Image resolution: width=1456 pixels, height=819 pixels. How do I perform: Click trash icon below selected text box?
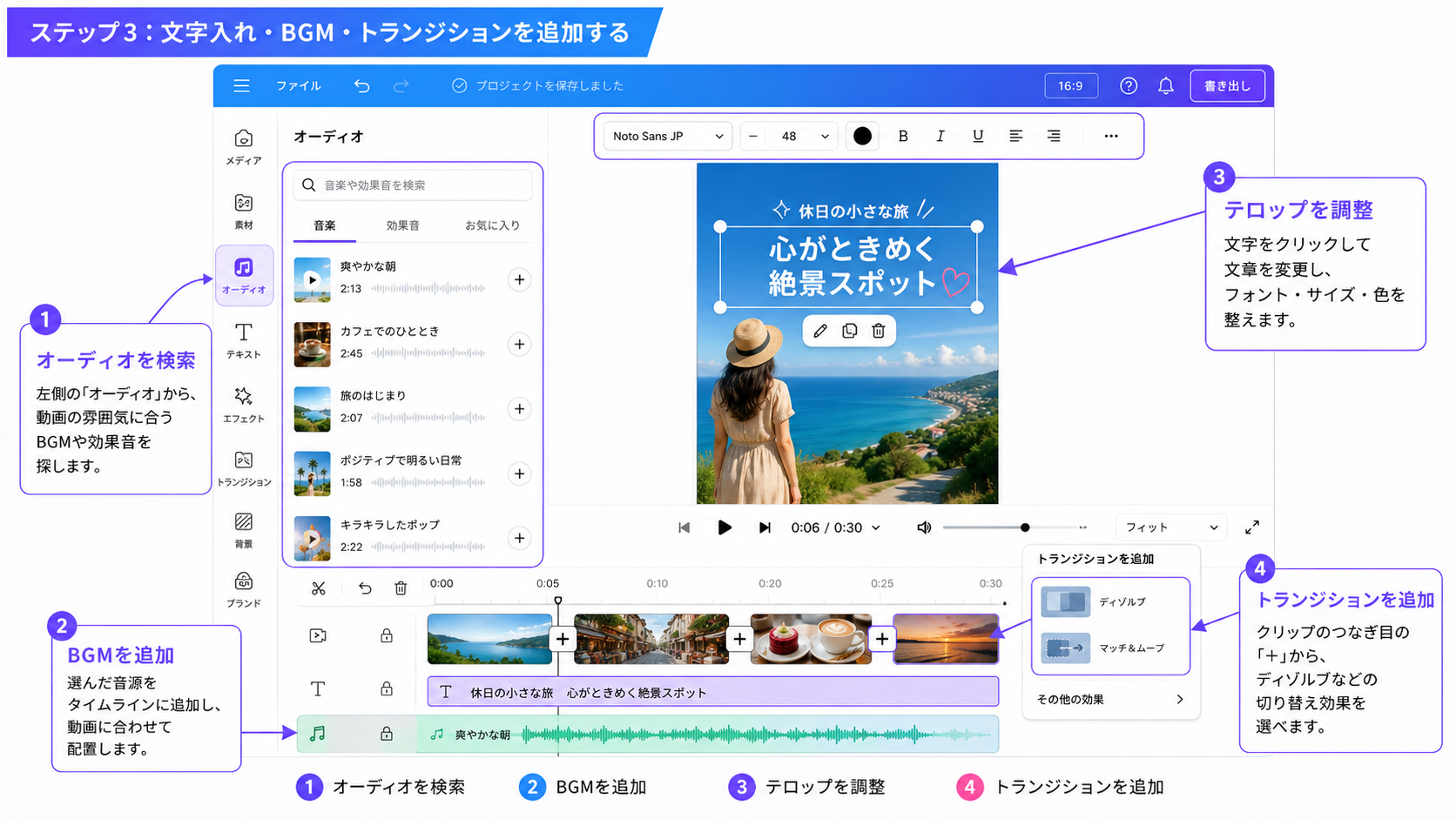pos(879,331)
